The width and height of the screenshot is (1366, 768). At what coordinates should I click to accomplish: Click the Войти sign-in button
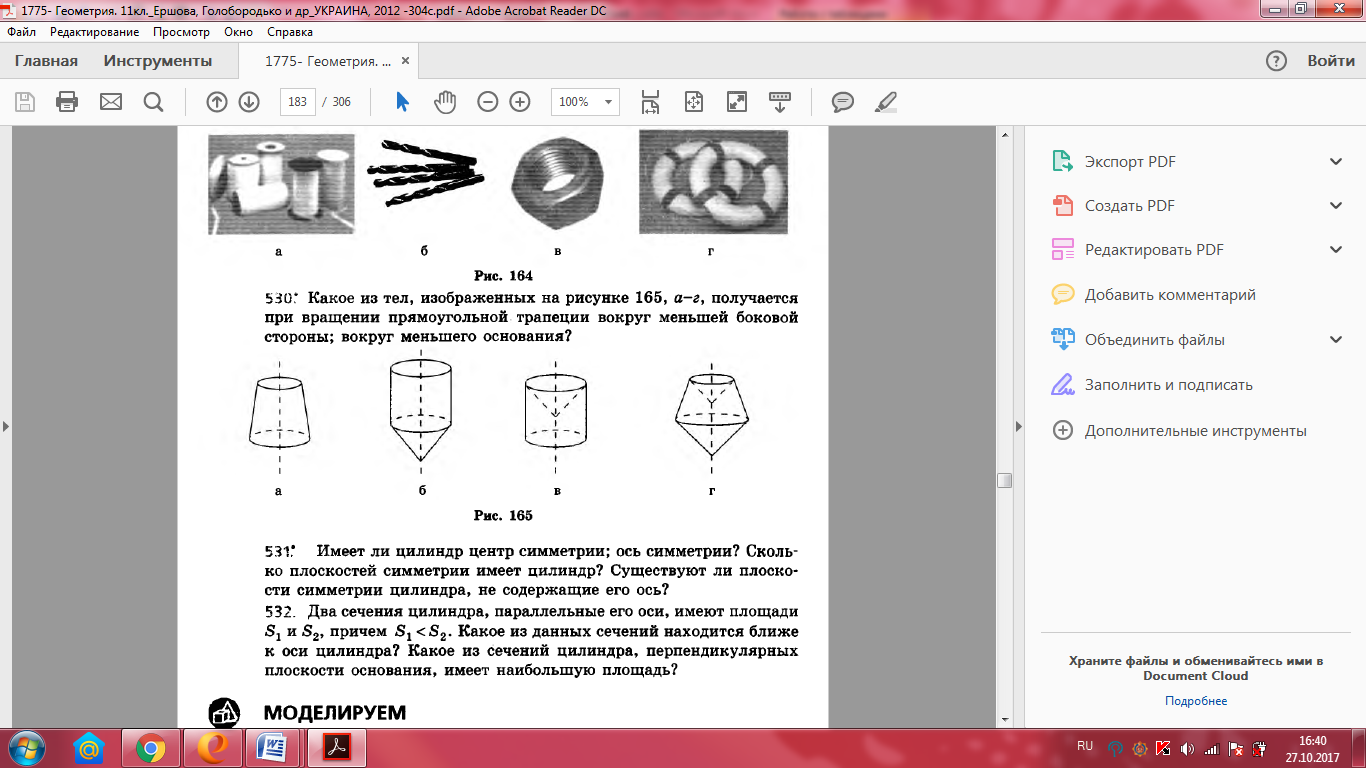pyautogui.click(x=1330, y=61)
